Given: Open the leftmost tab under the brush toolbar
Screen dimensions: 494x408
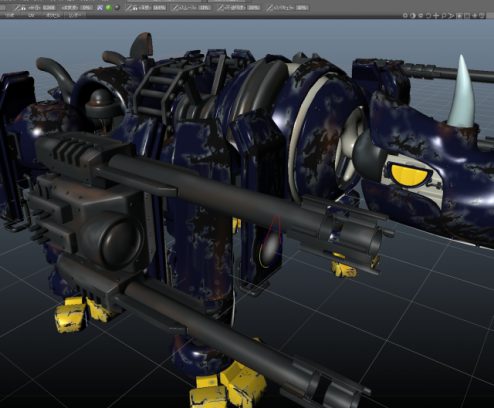Looking at the screenshot, I should (9, 15).
